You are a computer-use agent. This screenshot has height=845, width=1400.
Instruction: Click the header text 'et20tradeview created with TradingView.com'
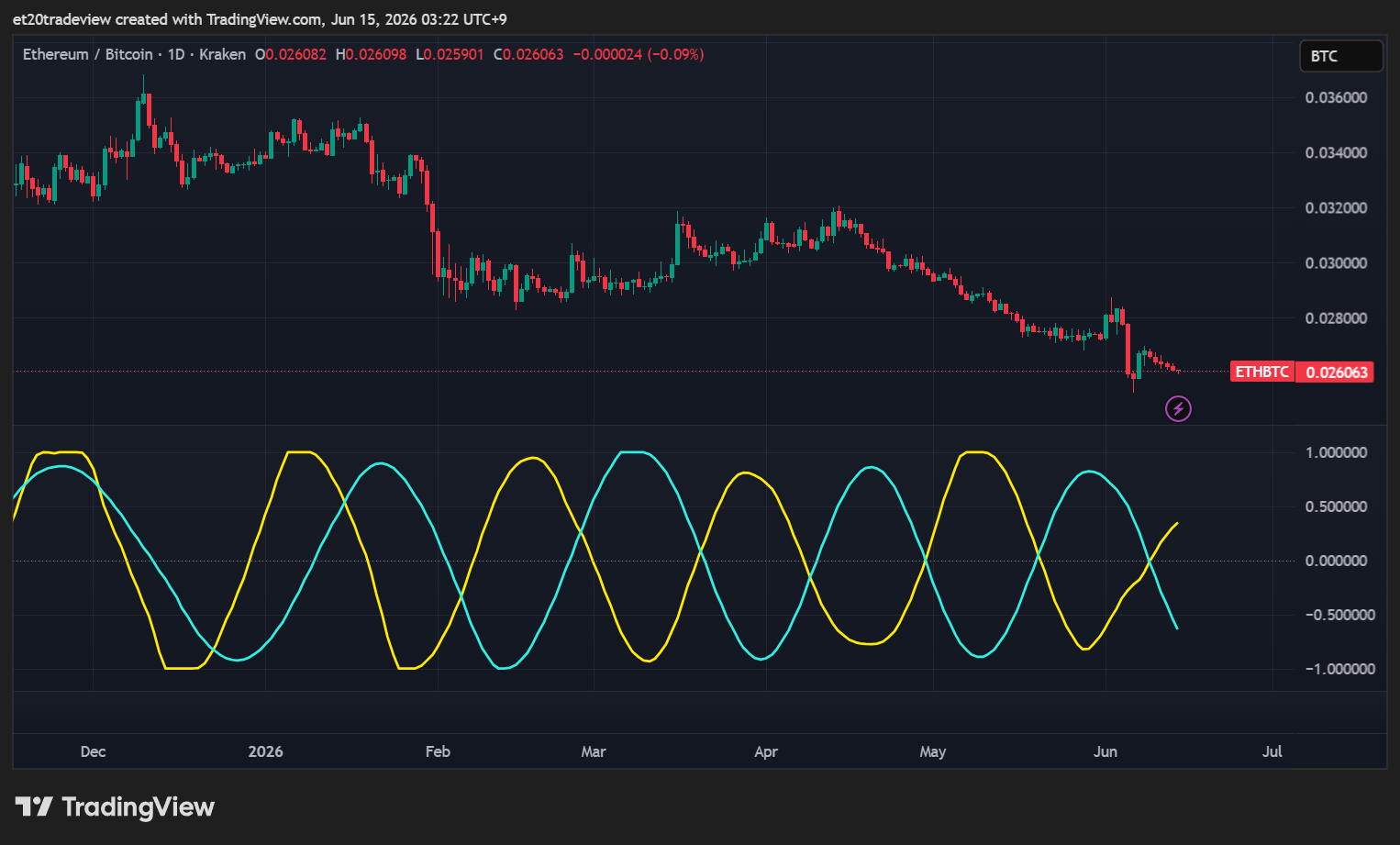click(x=168, y=19)
